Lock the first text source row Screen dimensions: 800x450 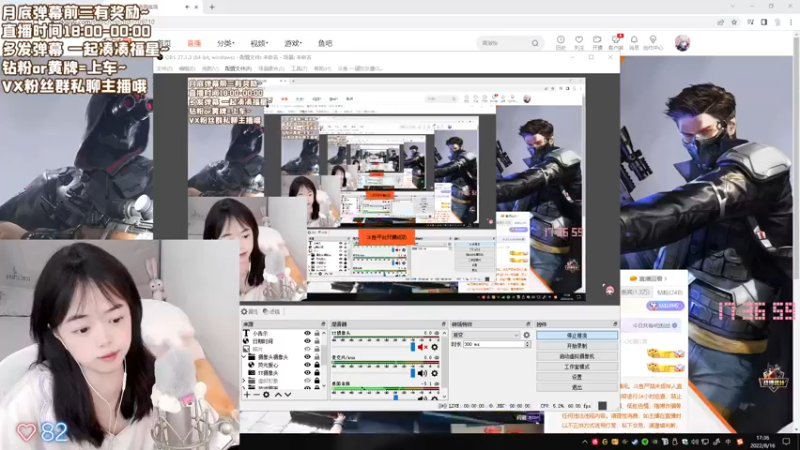pos(317,333)
